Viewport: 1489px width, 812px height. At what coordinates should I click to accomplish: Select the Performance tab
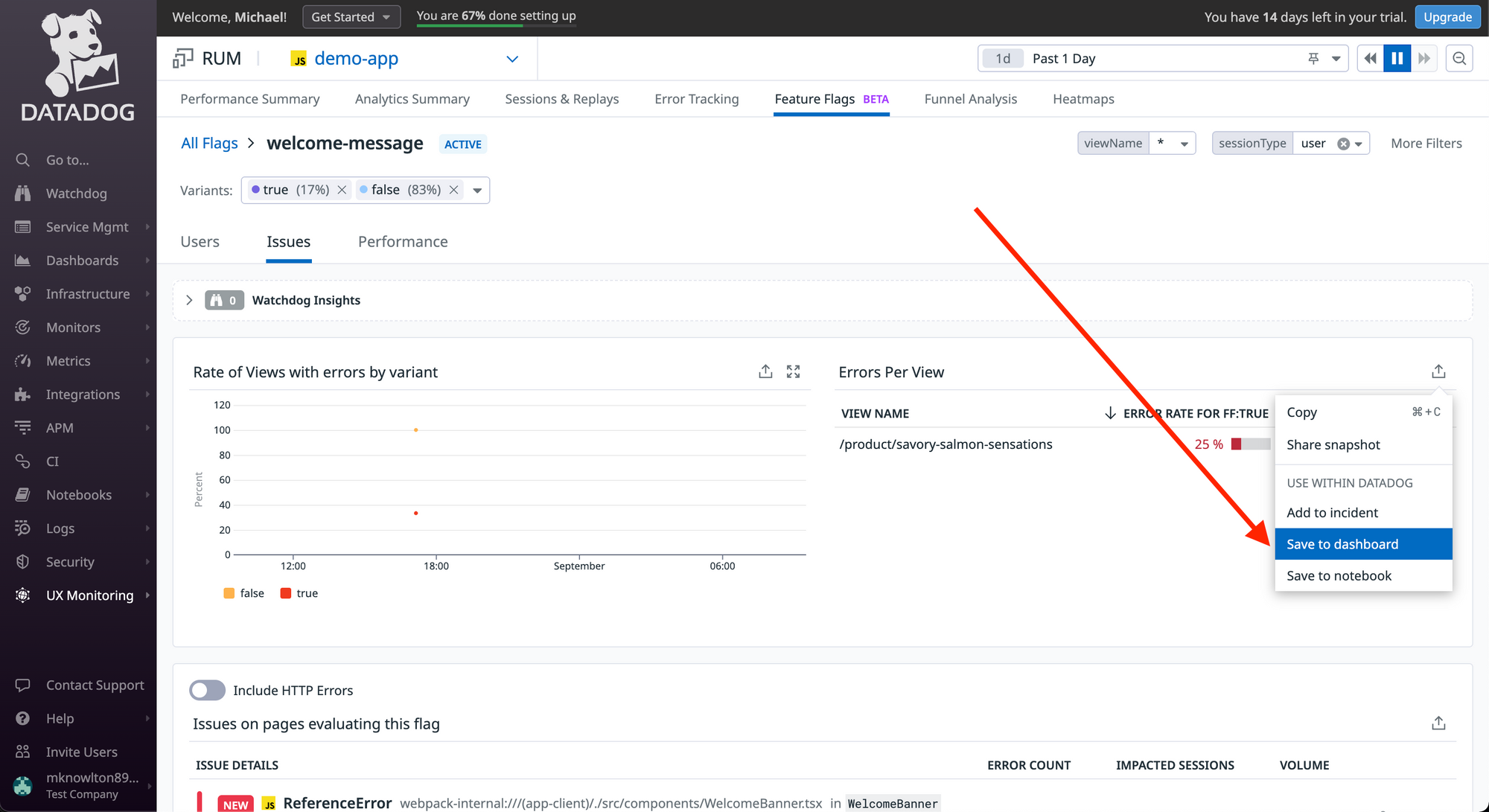click(x=404, y=241)
